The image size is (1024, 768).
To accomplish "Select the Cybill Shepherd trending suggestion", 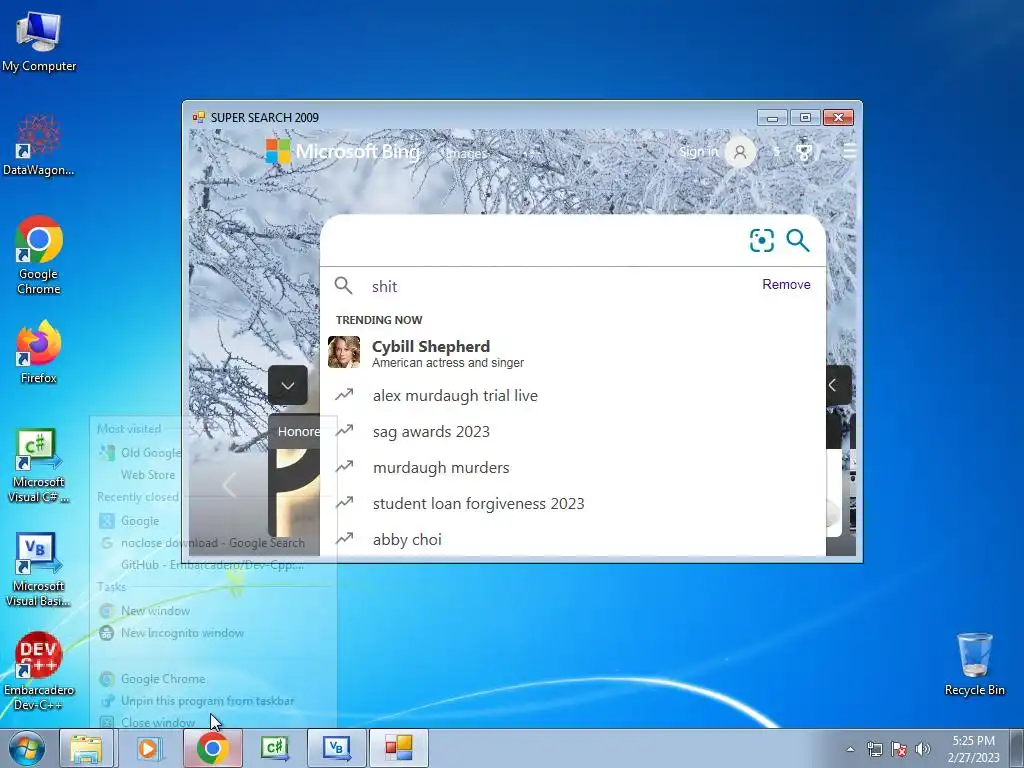I will pos(573,353).
